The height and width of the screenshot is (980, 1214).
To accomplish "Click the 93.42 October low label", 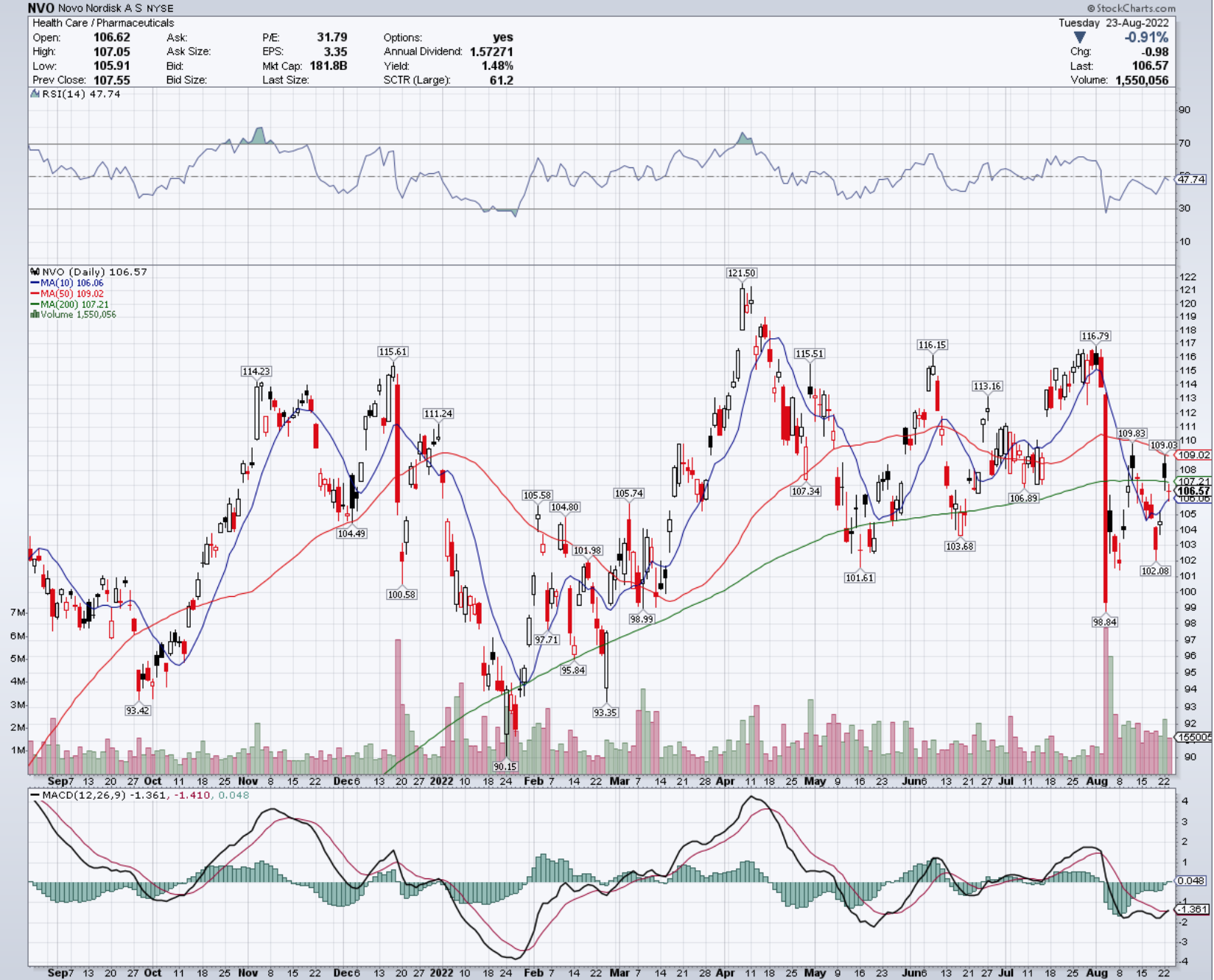I will click(x=137, y=710).
